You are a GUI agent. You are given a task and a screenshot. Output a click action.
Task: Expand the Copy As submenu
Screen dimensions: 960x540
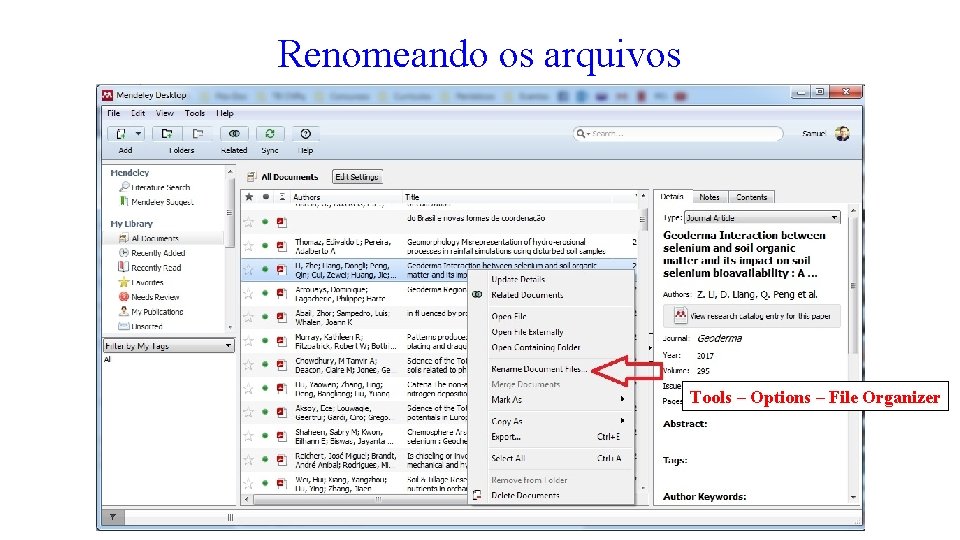(x=551, y=421)
